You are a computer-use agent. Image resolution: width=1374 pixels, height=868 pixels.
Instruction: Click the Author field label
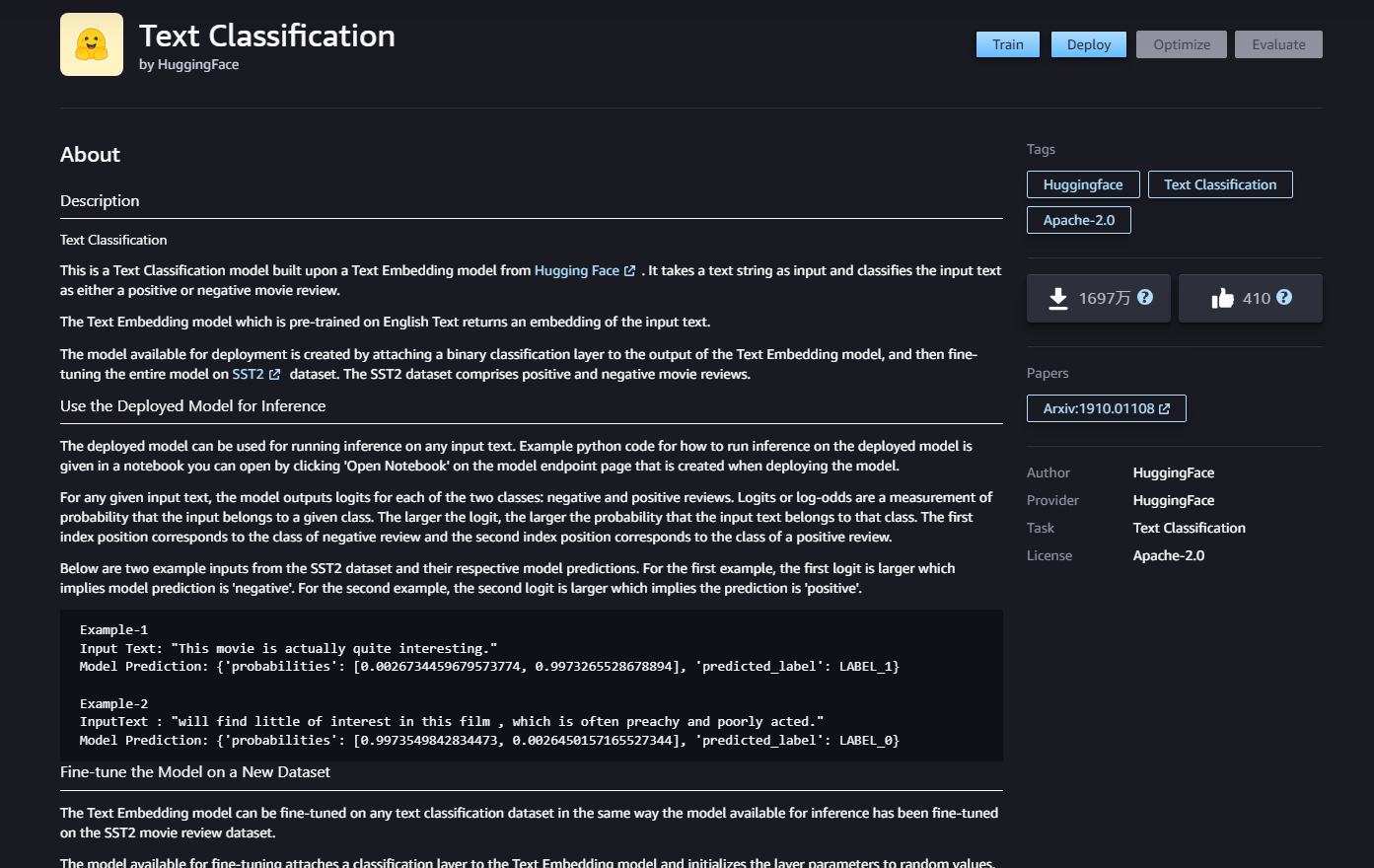click(x=1049, y=472)
